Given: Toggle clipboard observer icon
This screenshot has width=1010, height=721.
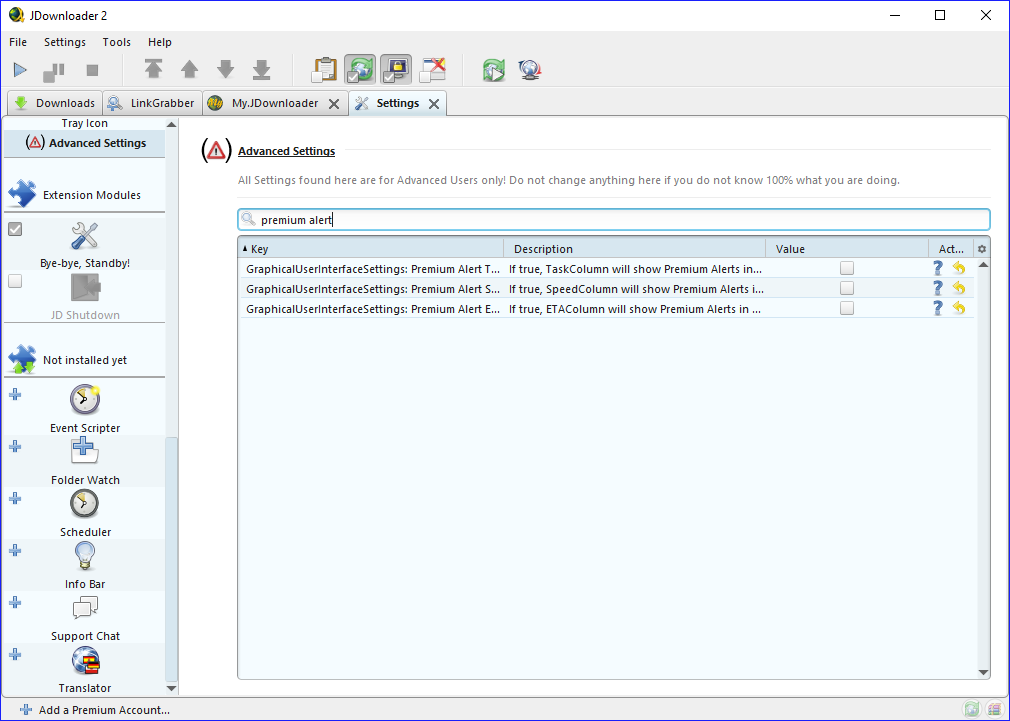Looking at the screenshot, I should (324, 70).
